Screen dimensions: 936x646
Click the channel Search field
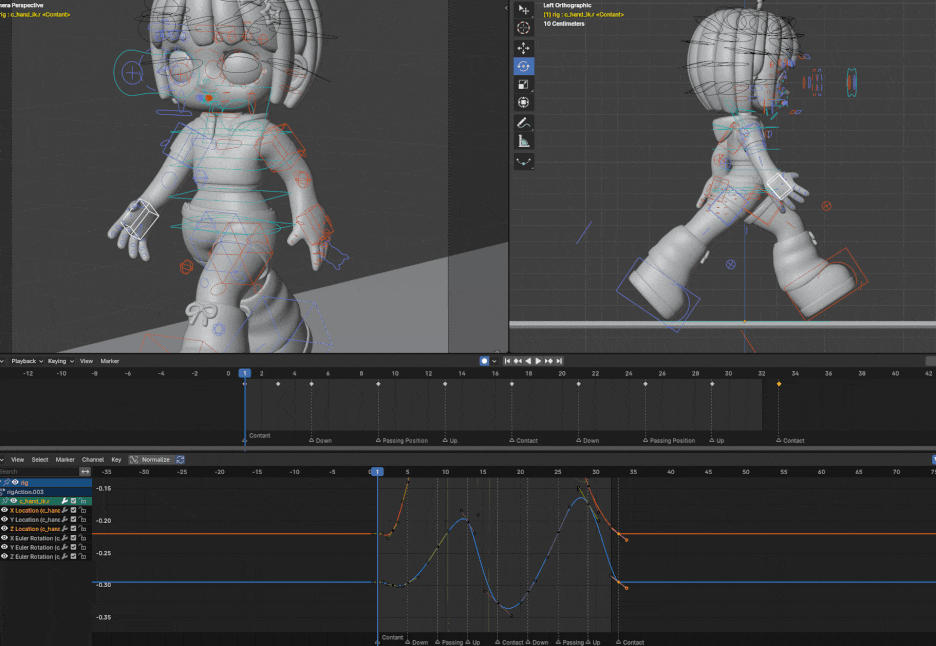click(x=39, y=472)
